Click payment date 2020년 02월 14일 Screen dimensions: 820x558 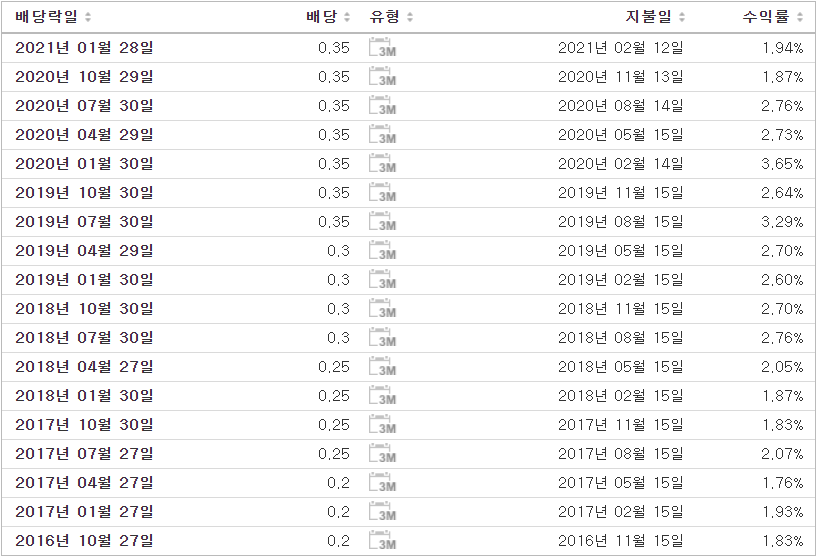click(621, 164)
